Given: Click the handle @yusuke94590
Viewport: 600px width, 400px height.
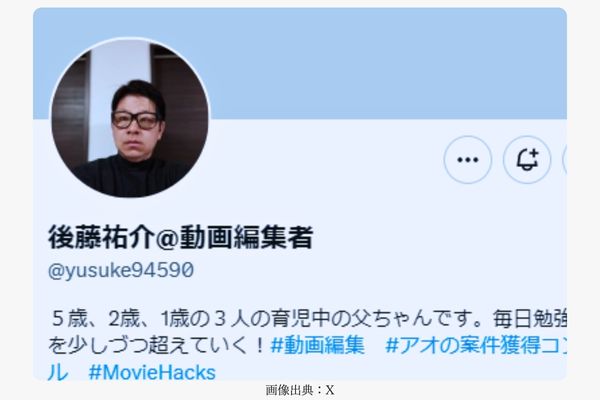Looking at the screenshot, I should pyautogui.click(x=121, y=270).
